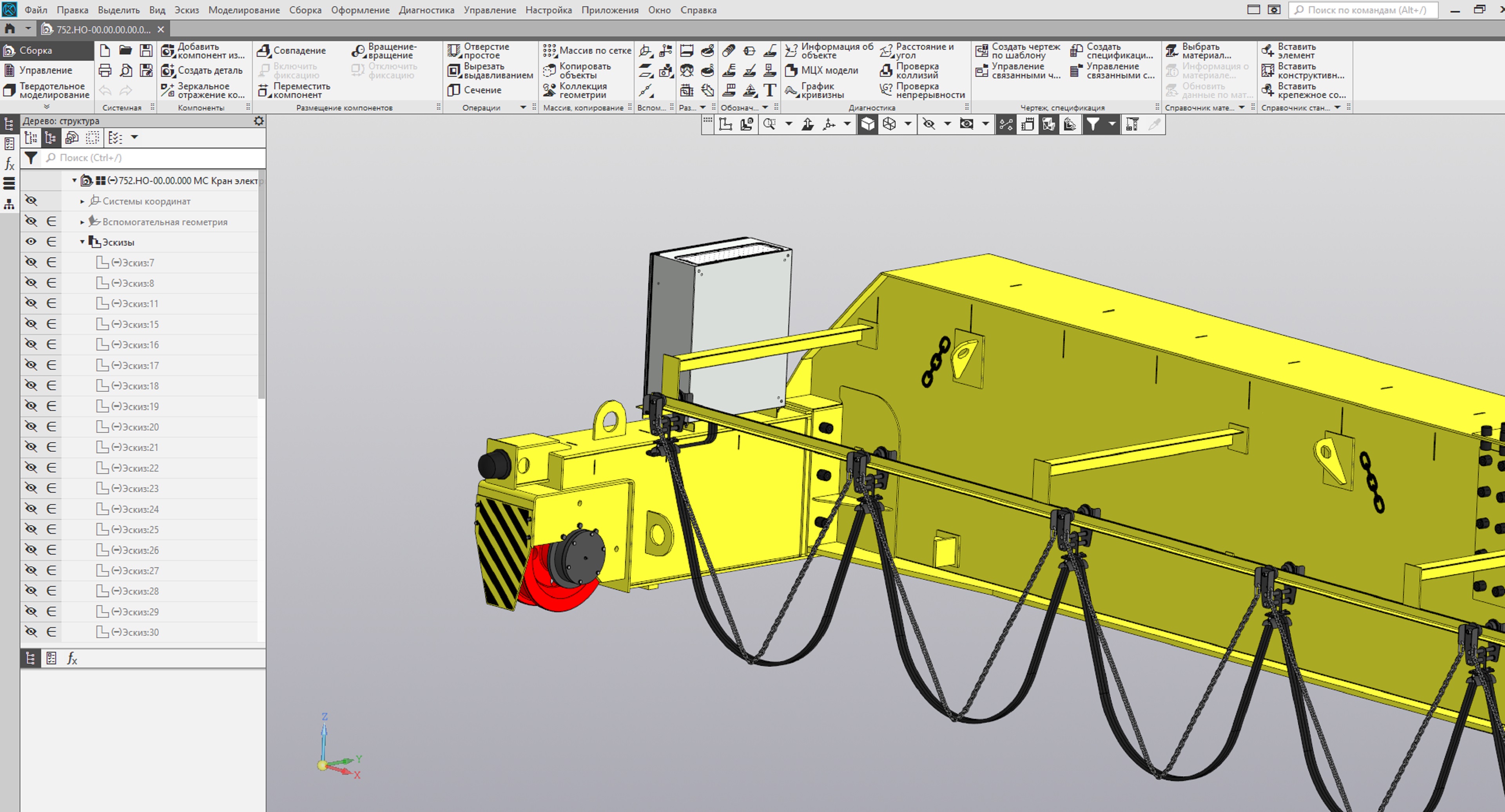Select the Section (Сечение) tool
Screen dimensions: 1505x812
pyautogui.click(x=474, y=90)
